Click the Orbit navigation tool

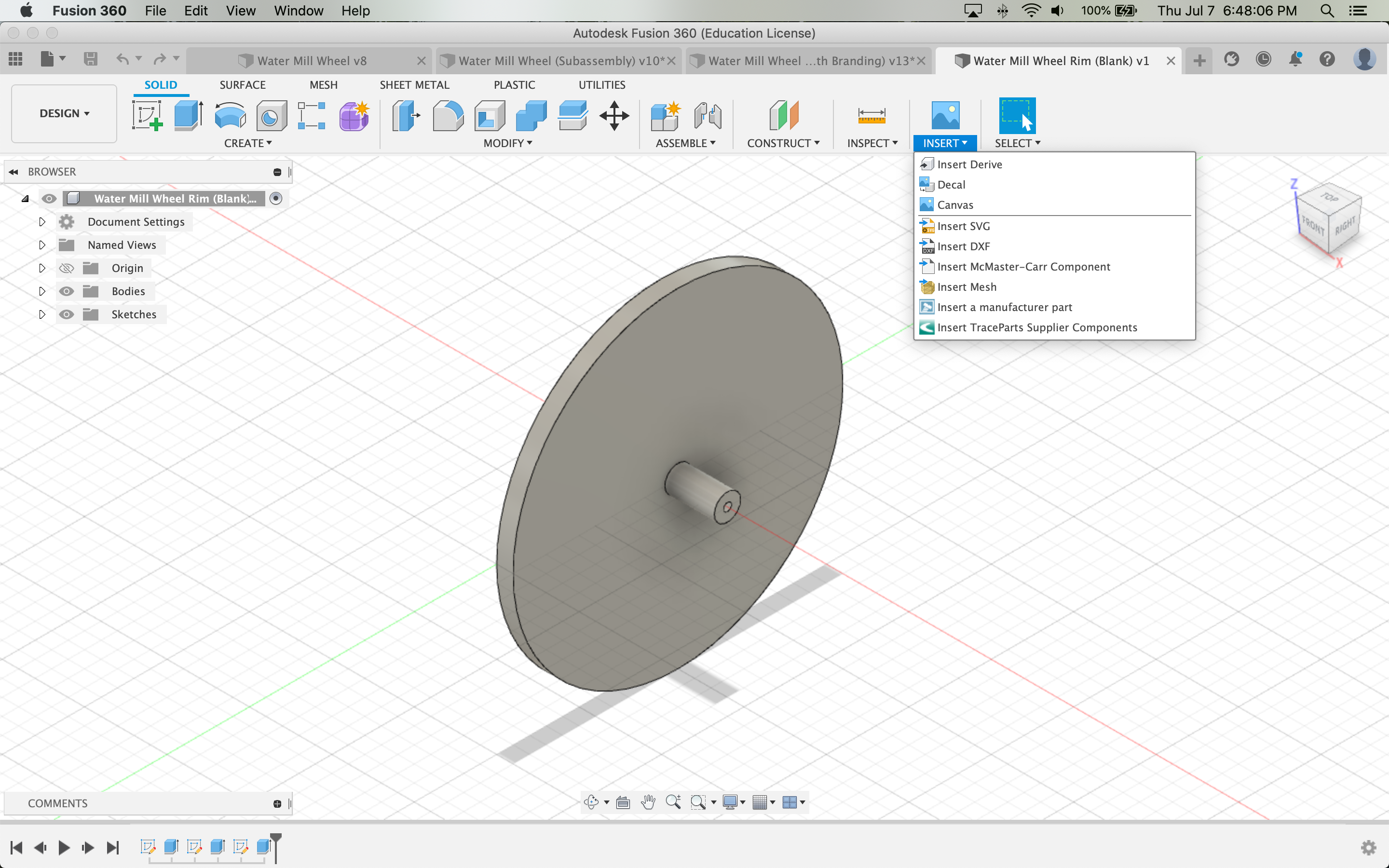pyautogui.click(x=591, y=802)
